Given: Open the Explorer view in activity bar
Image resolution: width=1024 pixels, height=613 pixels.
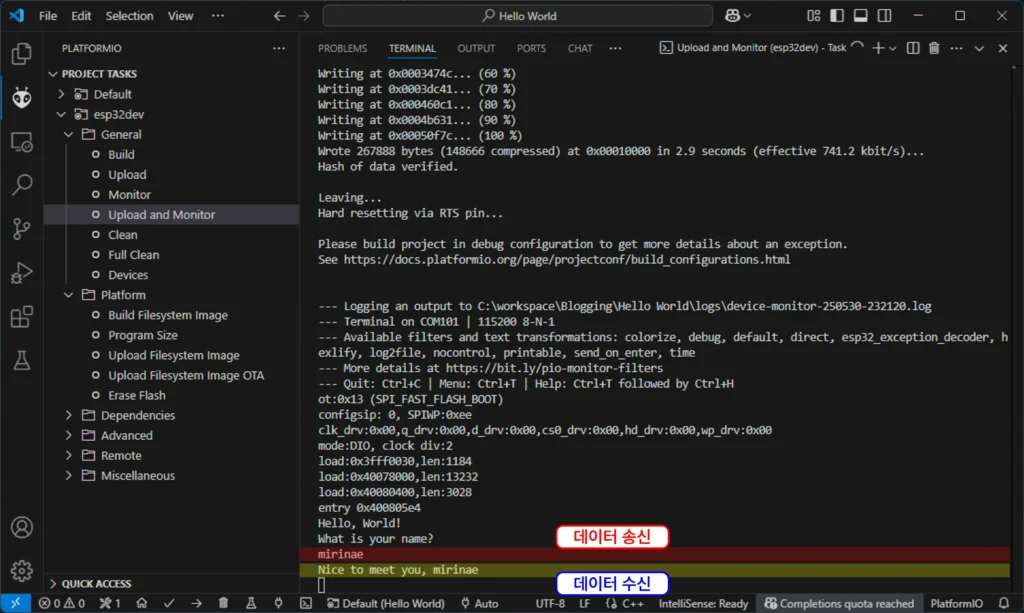Looking at the screenshot, I should (x=22, y=54).
